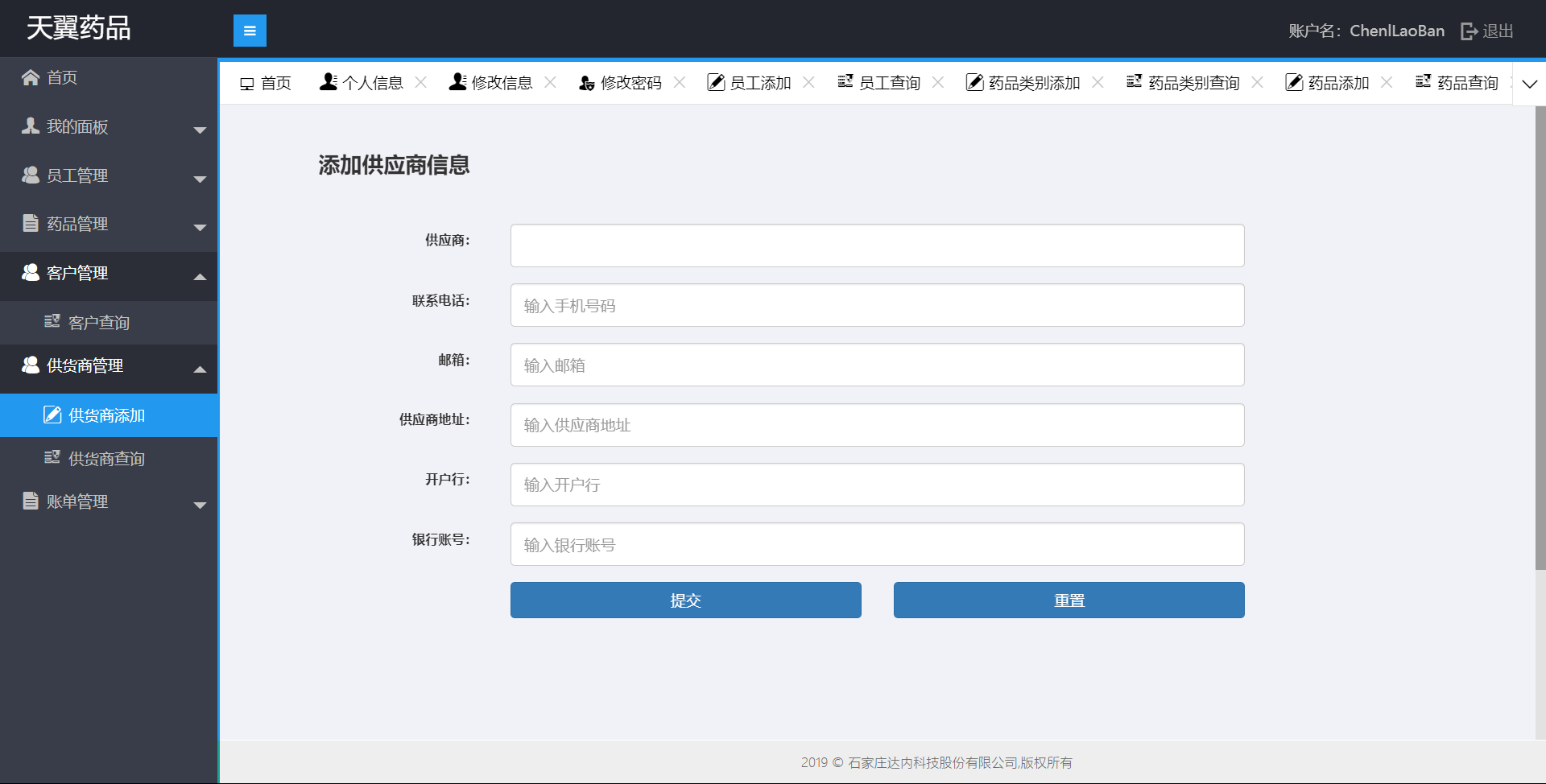Open 供货商查询 in the sidebar
The width and height of the screenshot is (1546, 784).
click(x=106, y=459)
